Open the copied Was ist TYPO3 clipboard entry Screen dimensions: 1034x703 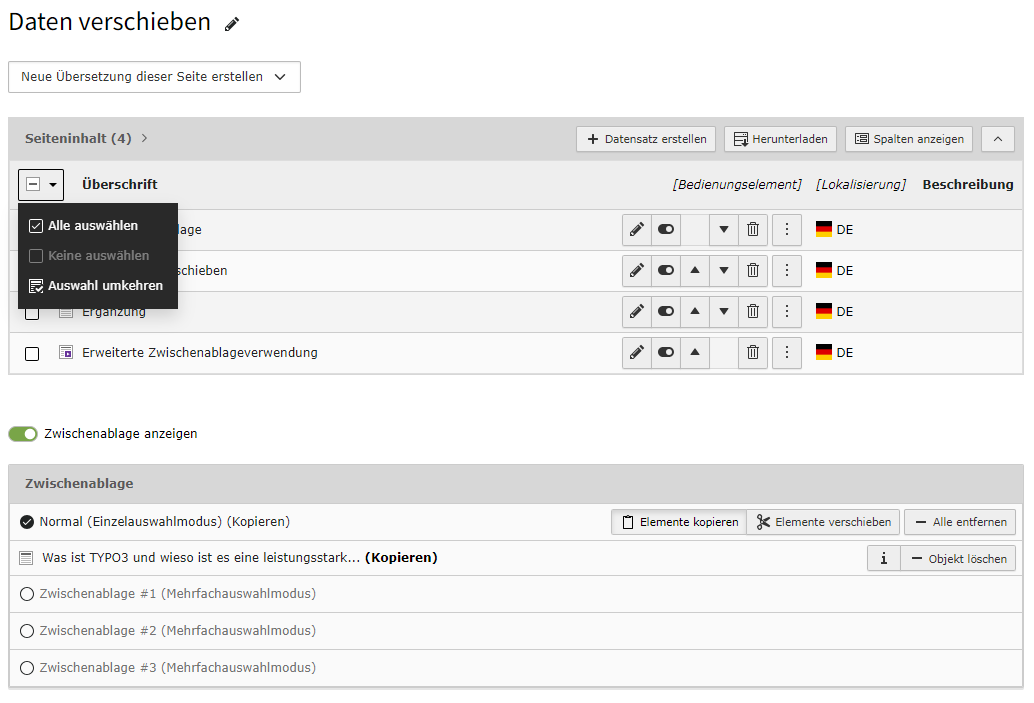coord(201,558)
